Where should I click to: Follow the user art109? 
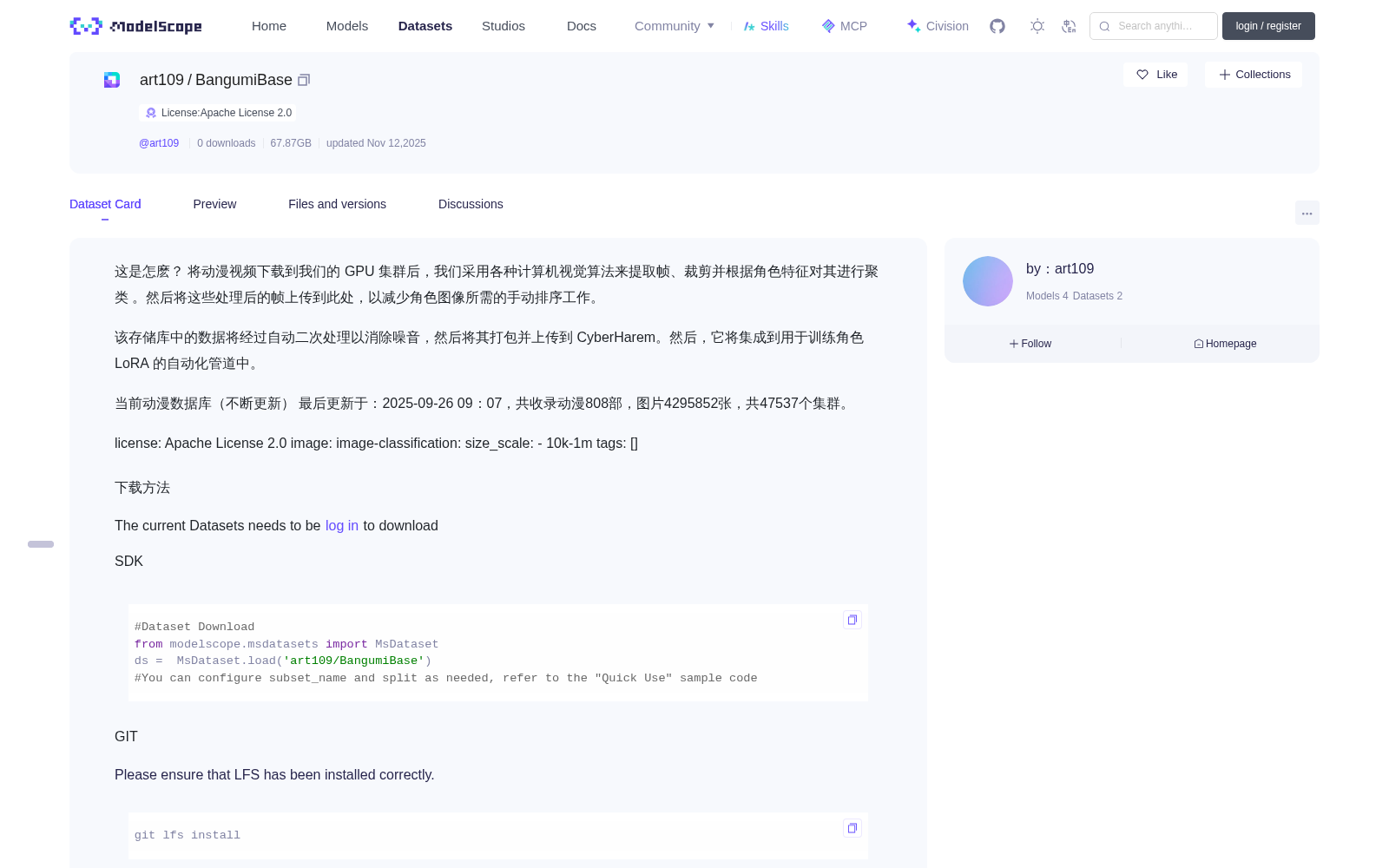[x=1030, y=344]
